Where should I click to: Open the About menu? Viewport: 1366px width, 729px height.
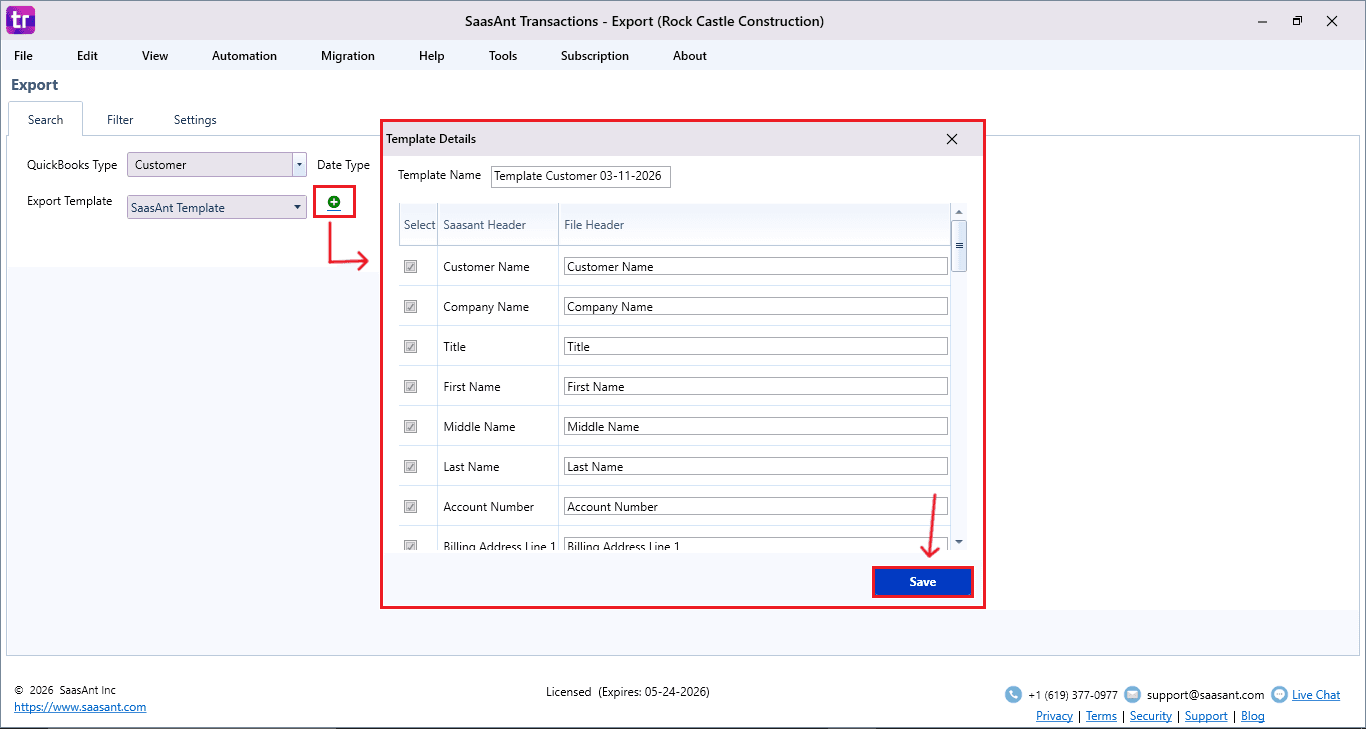690,56
